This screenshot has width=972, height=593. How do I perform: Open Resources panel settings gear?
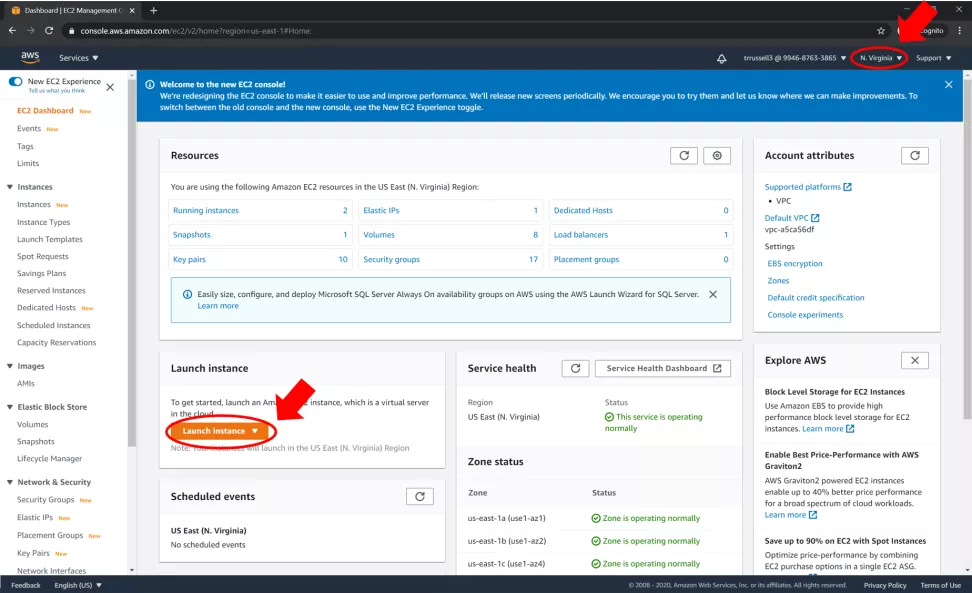717,156
